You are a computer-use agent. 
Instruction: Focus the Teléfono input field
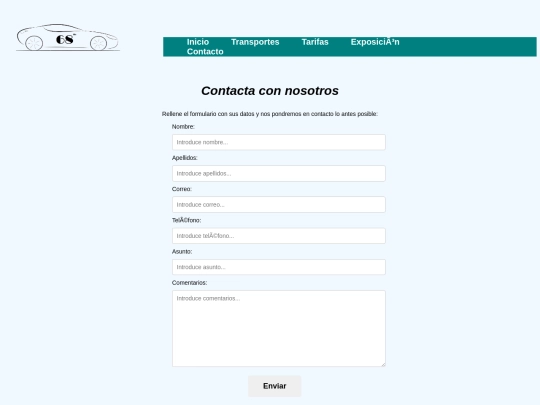coord(279,236)
